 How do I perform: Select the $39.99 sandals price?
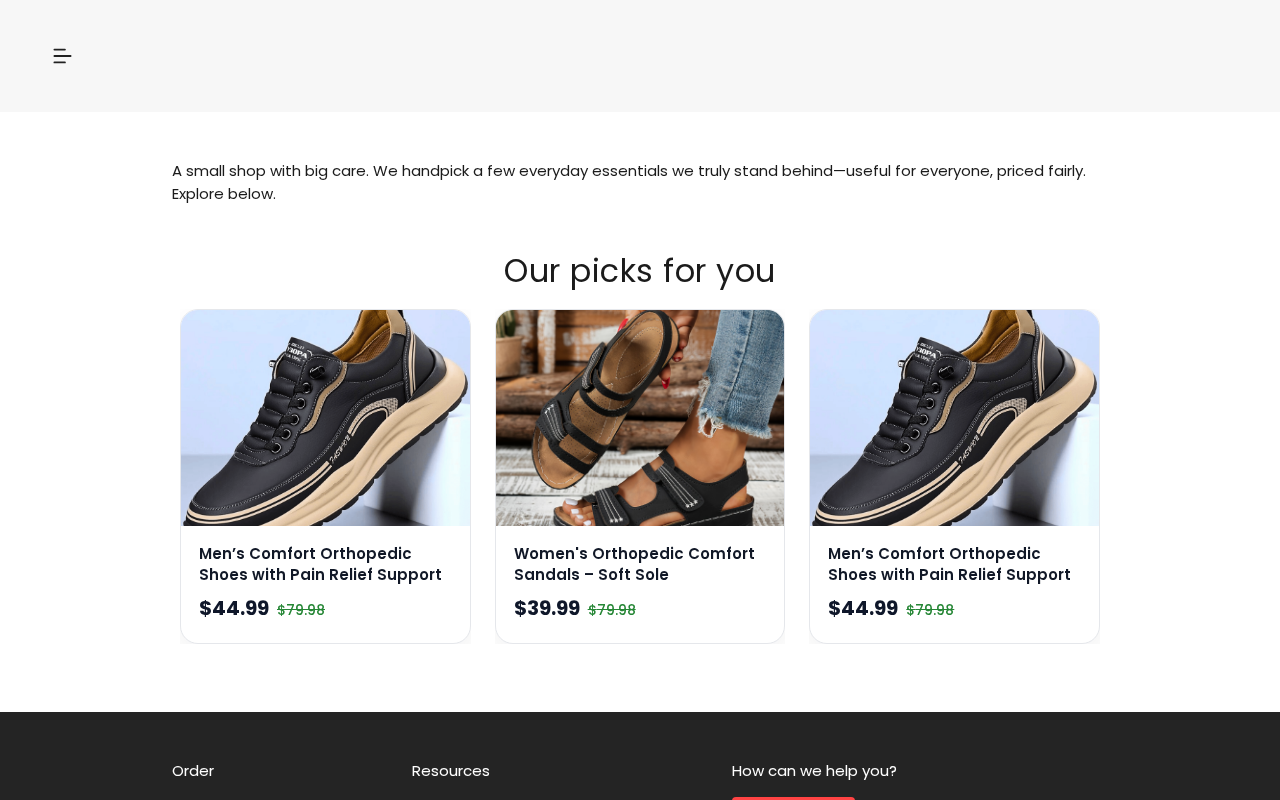point(547,608)
